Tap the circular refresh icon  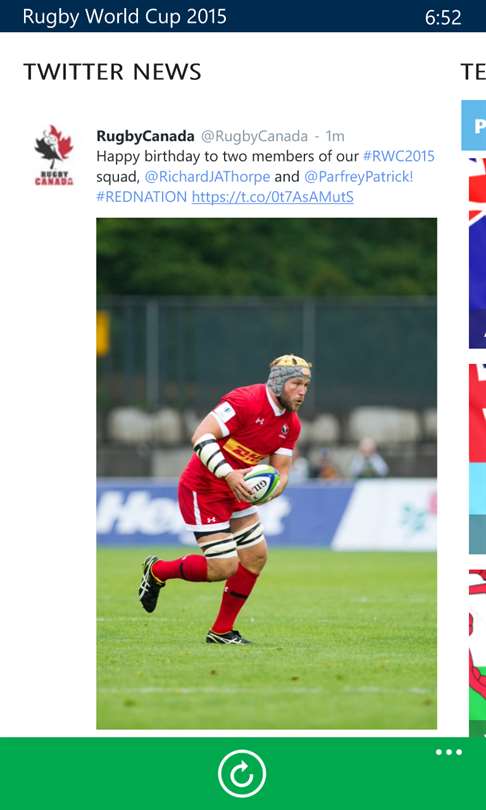(x=242, y=773)
